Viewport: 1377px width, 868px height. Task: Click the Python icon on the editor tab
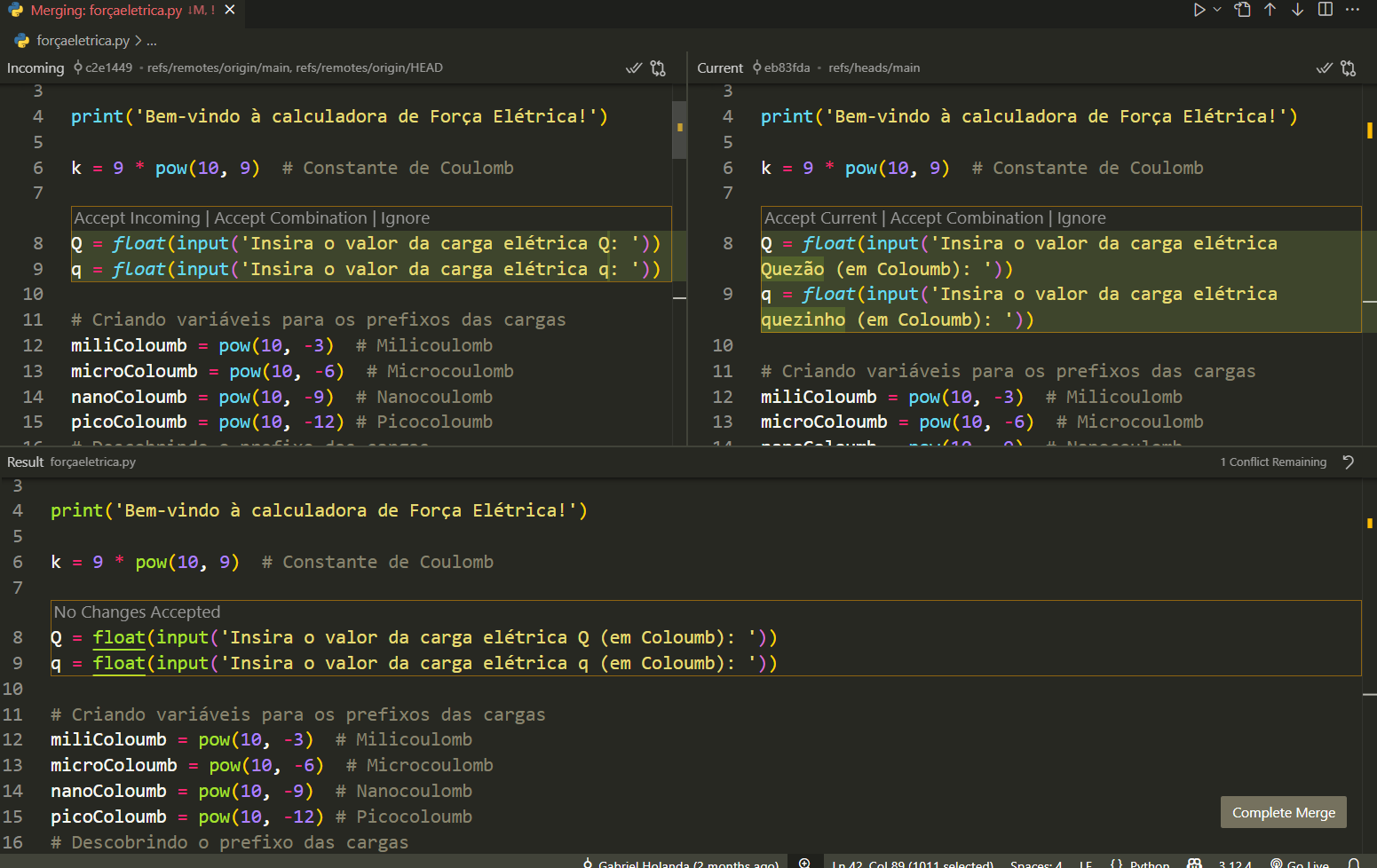pyautogui.click(x=16, y=11)
